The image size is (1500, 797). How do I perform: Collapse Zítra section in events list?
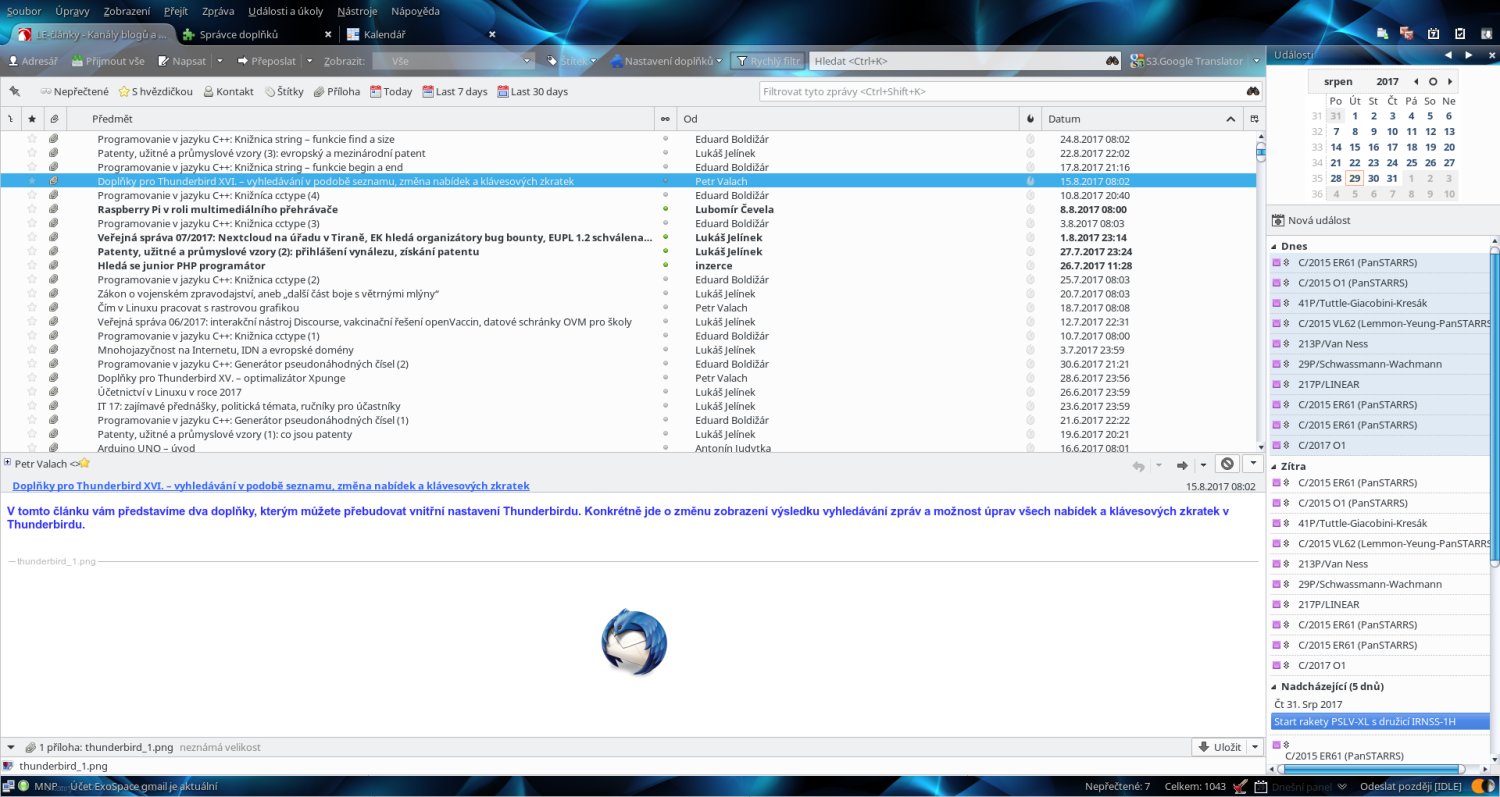pos(1274,466)
